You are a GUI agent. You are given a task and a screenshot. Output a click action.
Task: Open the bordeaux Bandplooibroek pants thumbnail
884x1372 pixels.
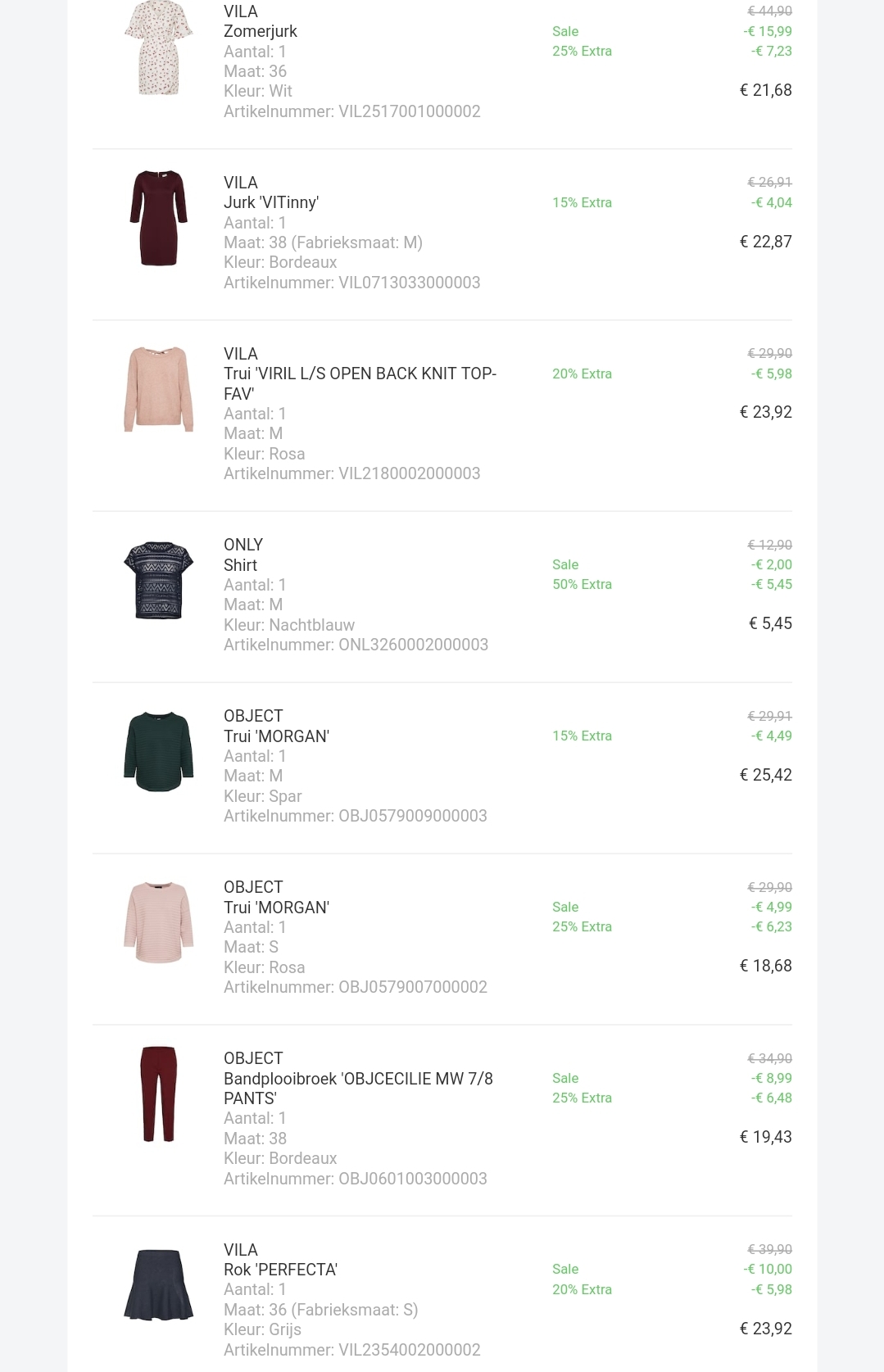coord(158,1094)
